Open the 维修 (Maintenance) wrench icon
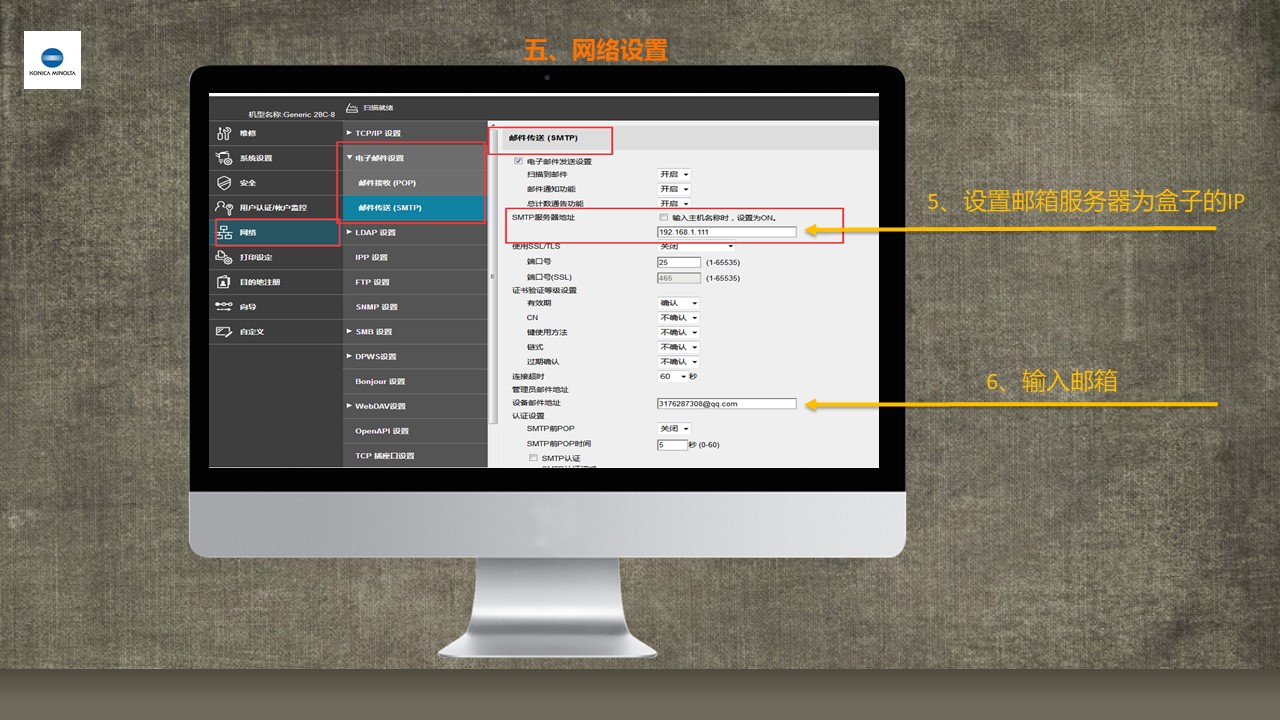1280x720 pixels. pyautogui.click(x=224, y=133)
